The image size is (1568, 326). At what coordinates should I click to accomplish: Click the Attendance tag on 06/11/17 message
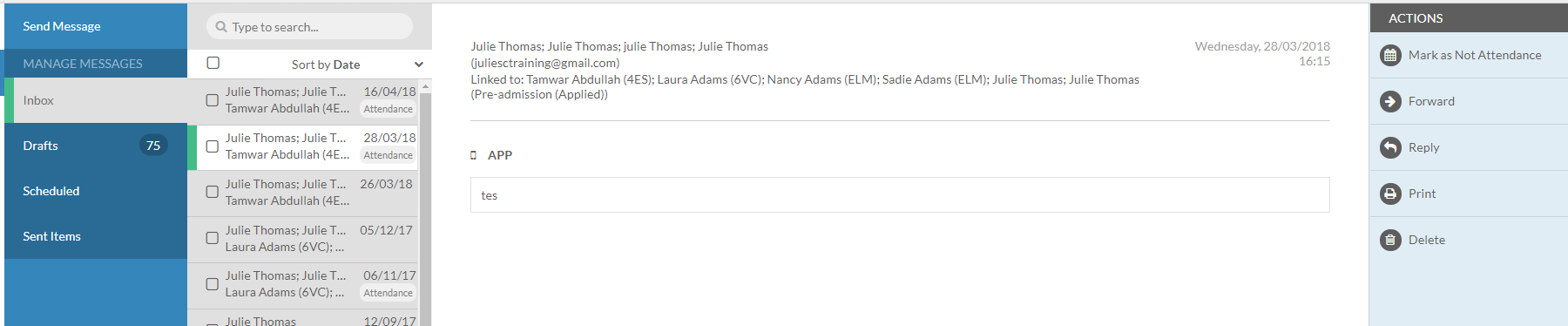389,293
